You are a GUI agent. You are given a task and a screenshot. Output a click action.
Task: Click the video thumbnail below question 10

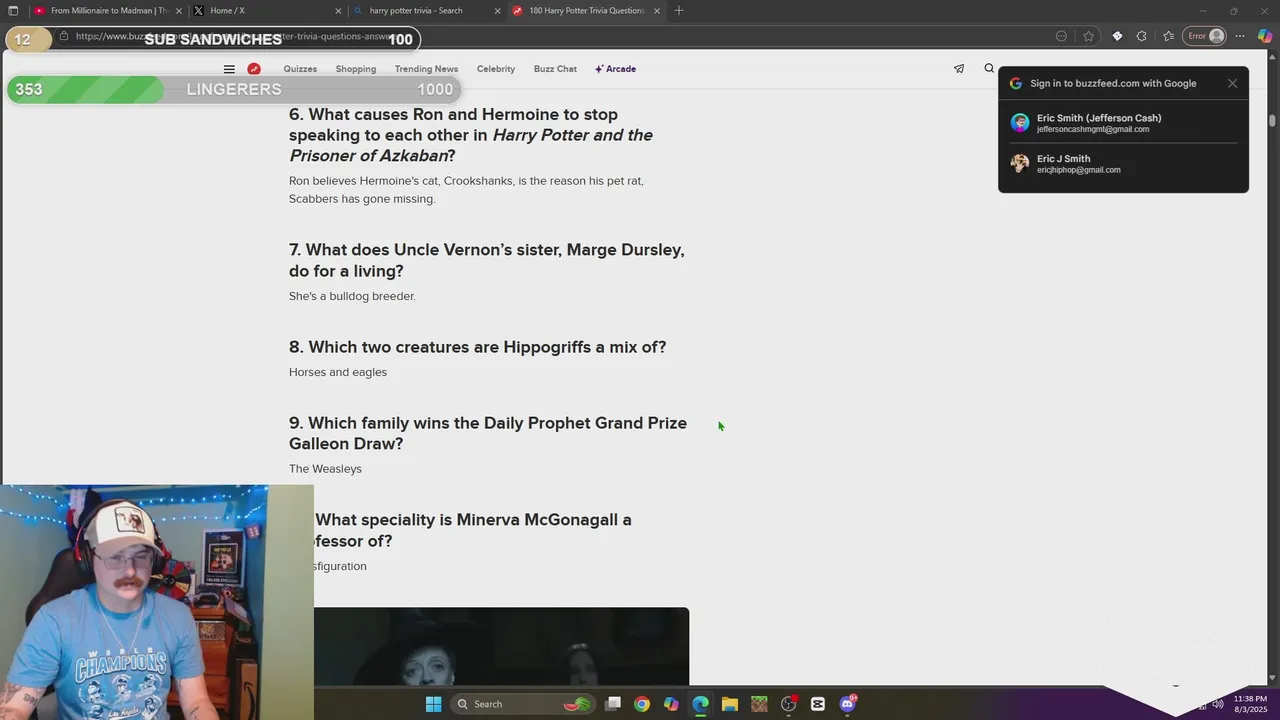[x=501, y=646]
